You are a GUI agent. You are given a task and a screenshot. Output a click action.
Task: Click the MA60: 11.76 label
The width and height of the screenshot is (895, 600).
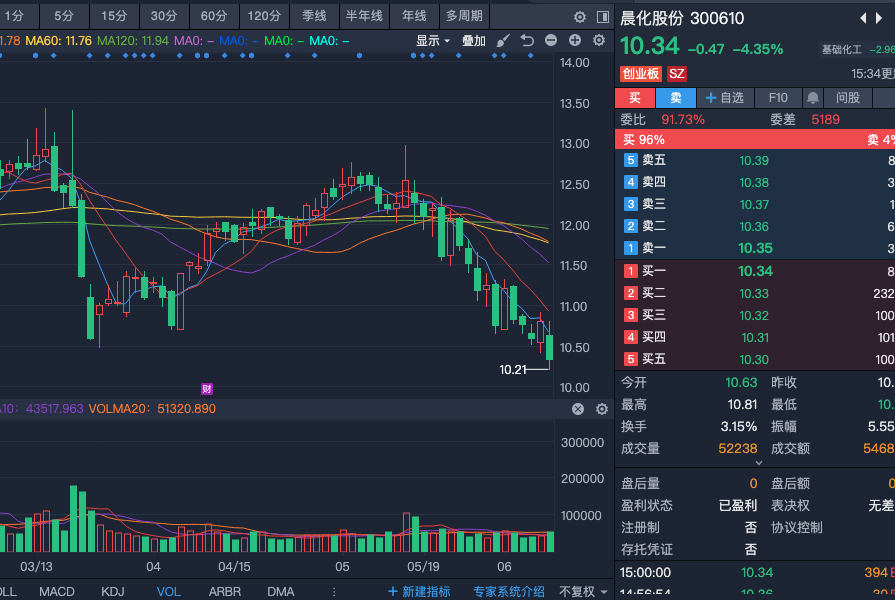tap(58, 41)
